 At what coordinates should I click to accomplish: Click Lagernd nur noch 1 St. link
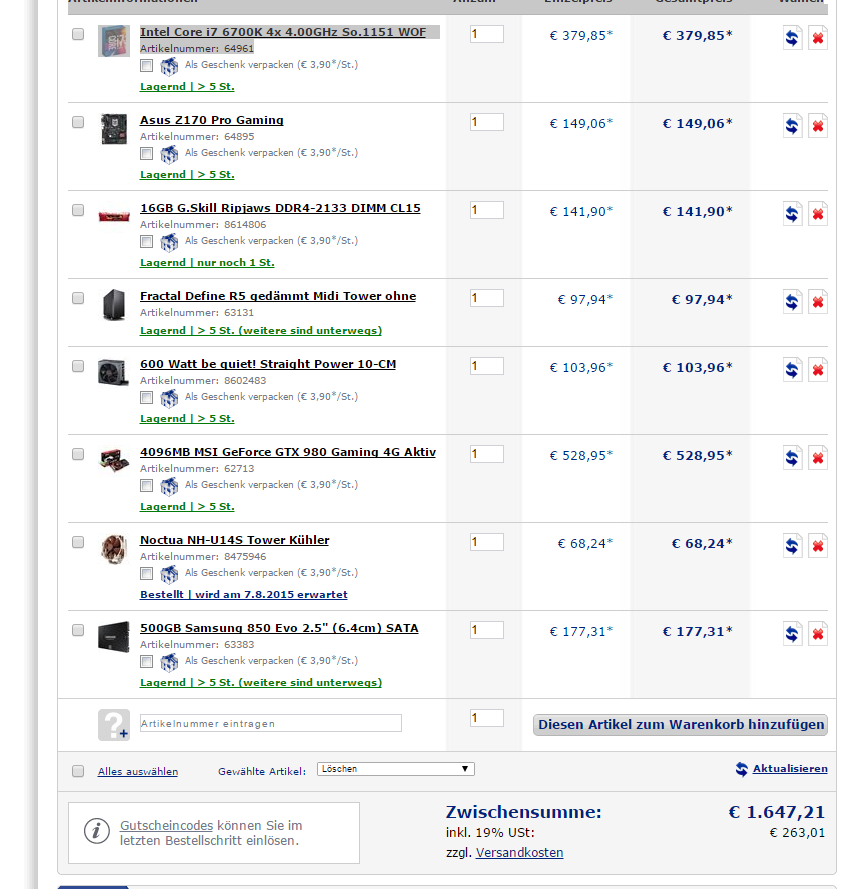click(207, 263)
